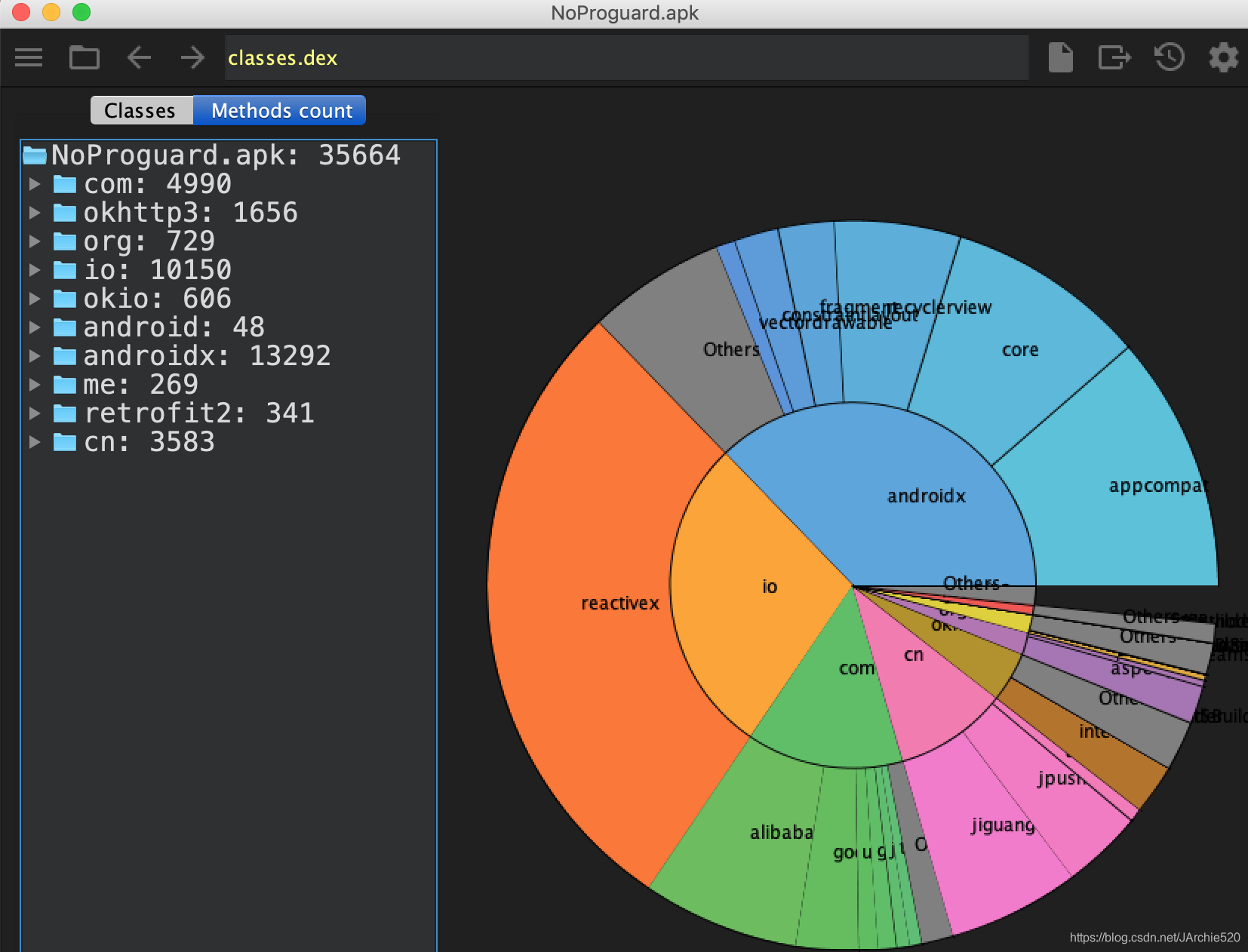Screen dimensions: 1248x952
Task: Click the folder icon beside io: 10150
Action: pos(65,270)
